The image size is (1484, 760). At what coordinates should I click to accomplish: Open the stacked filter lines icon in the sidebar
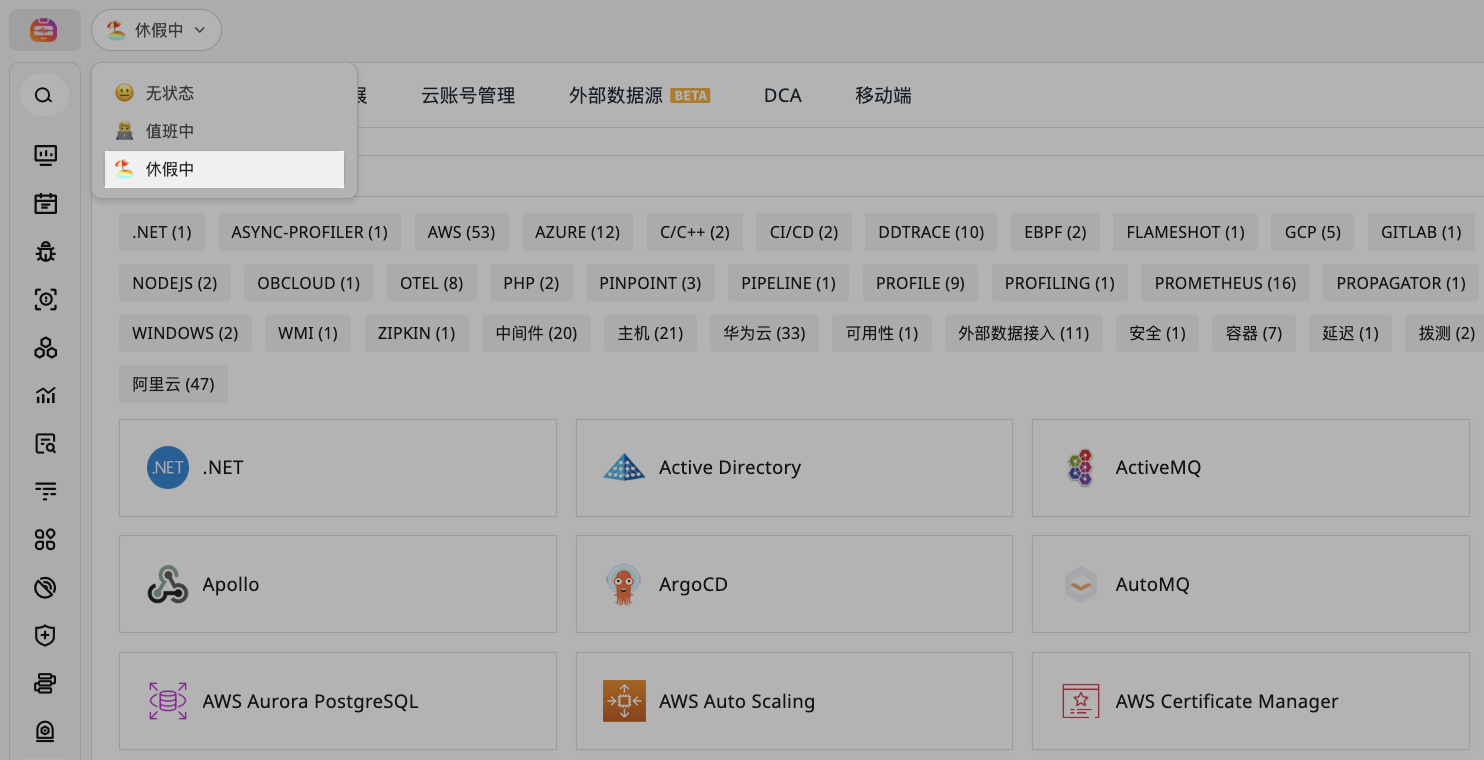click(x=45, y=491)
